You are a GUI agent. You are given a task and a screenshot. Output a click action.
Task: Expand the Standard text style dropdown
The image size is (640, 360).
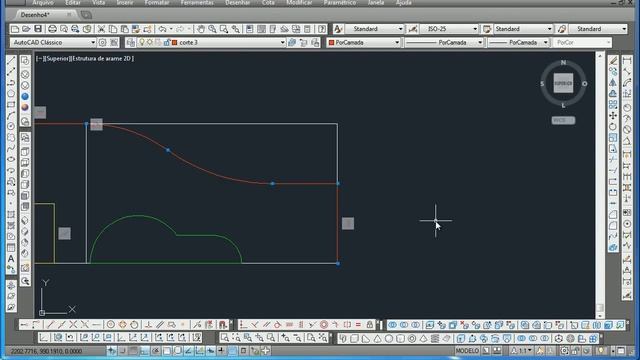[x=400, y=29]
